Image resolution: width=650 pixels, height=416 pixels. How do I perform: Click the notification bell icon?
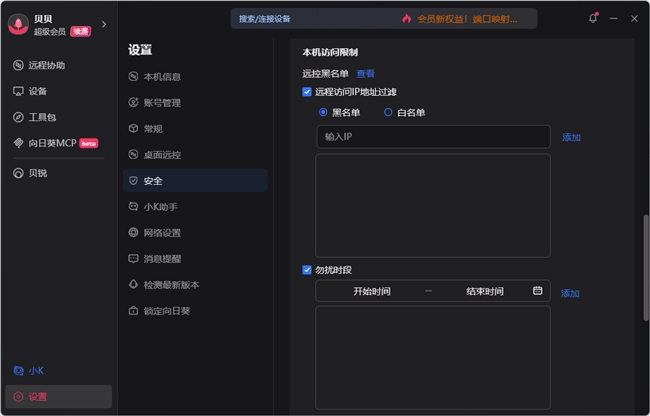pyautogui.click(x=594, y=18)
